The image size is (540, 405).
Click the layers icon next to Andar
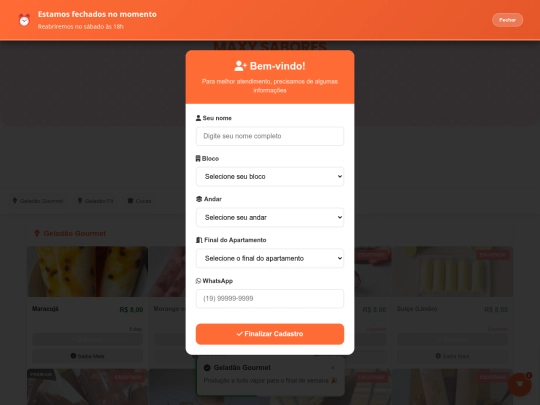point(199,199)
